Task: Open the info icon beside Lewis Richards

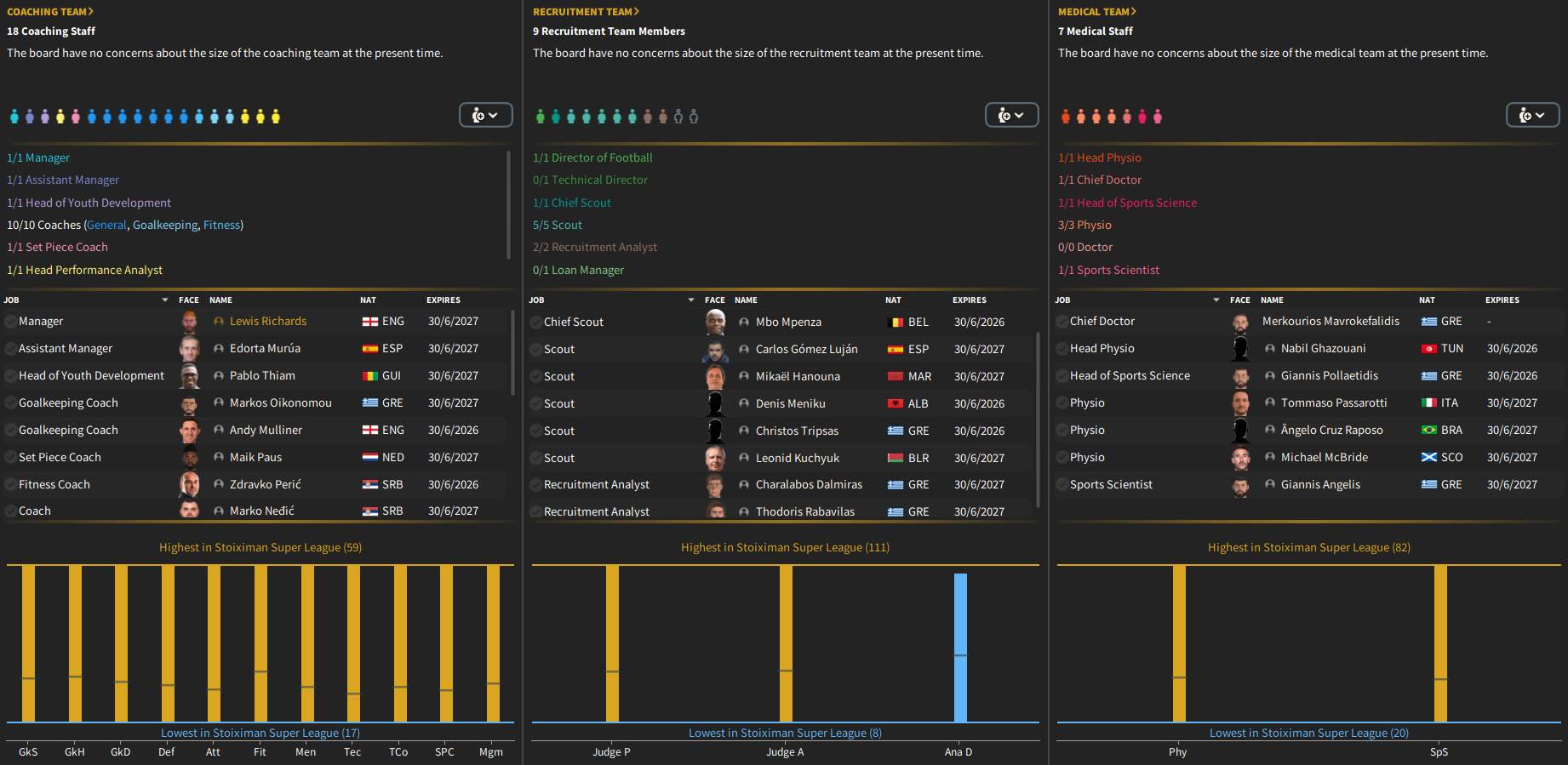Action: 219,322
